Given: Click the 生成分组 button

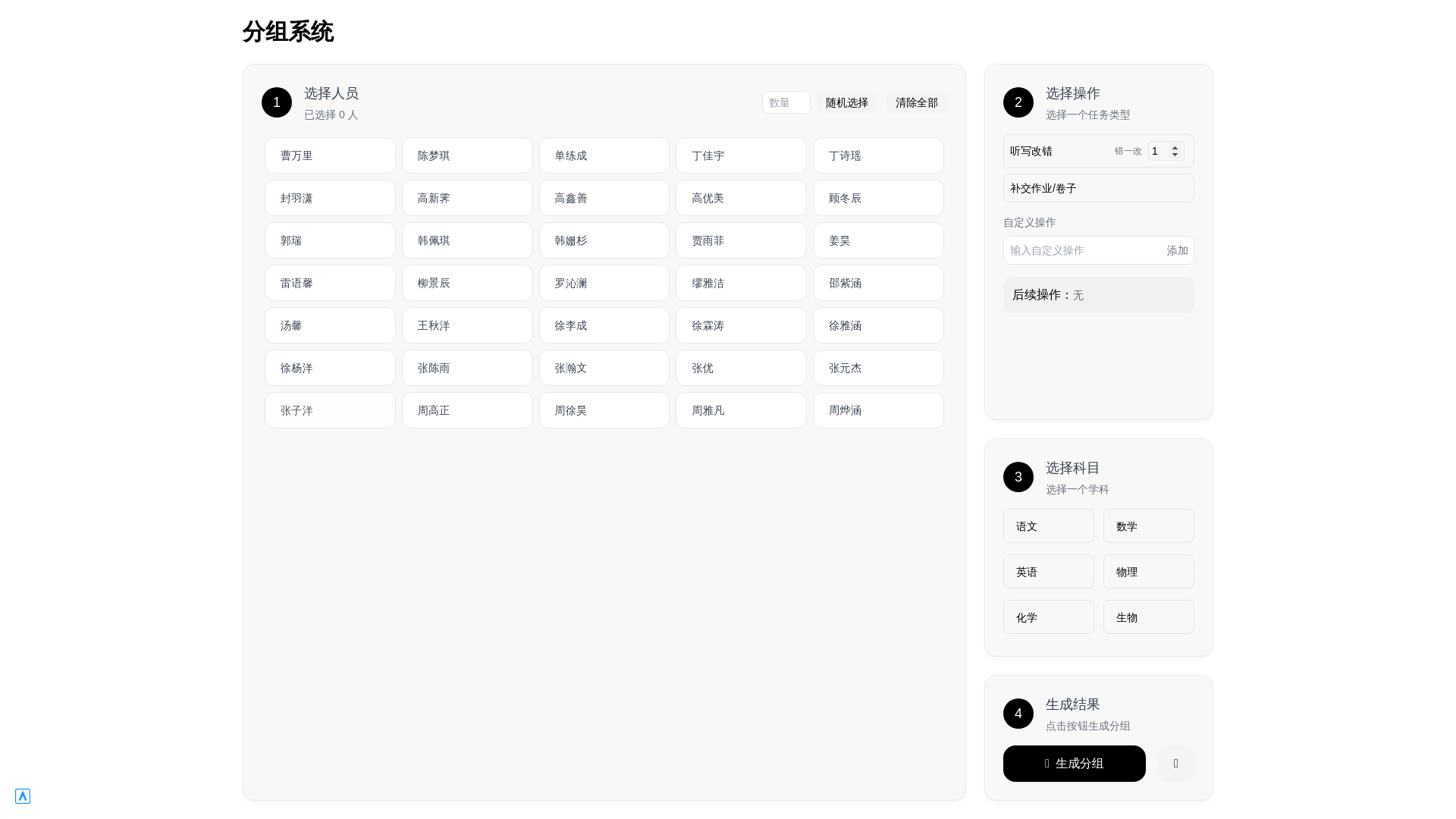Looking at the screenshot, I should coord(1074,764).
